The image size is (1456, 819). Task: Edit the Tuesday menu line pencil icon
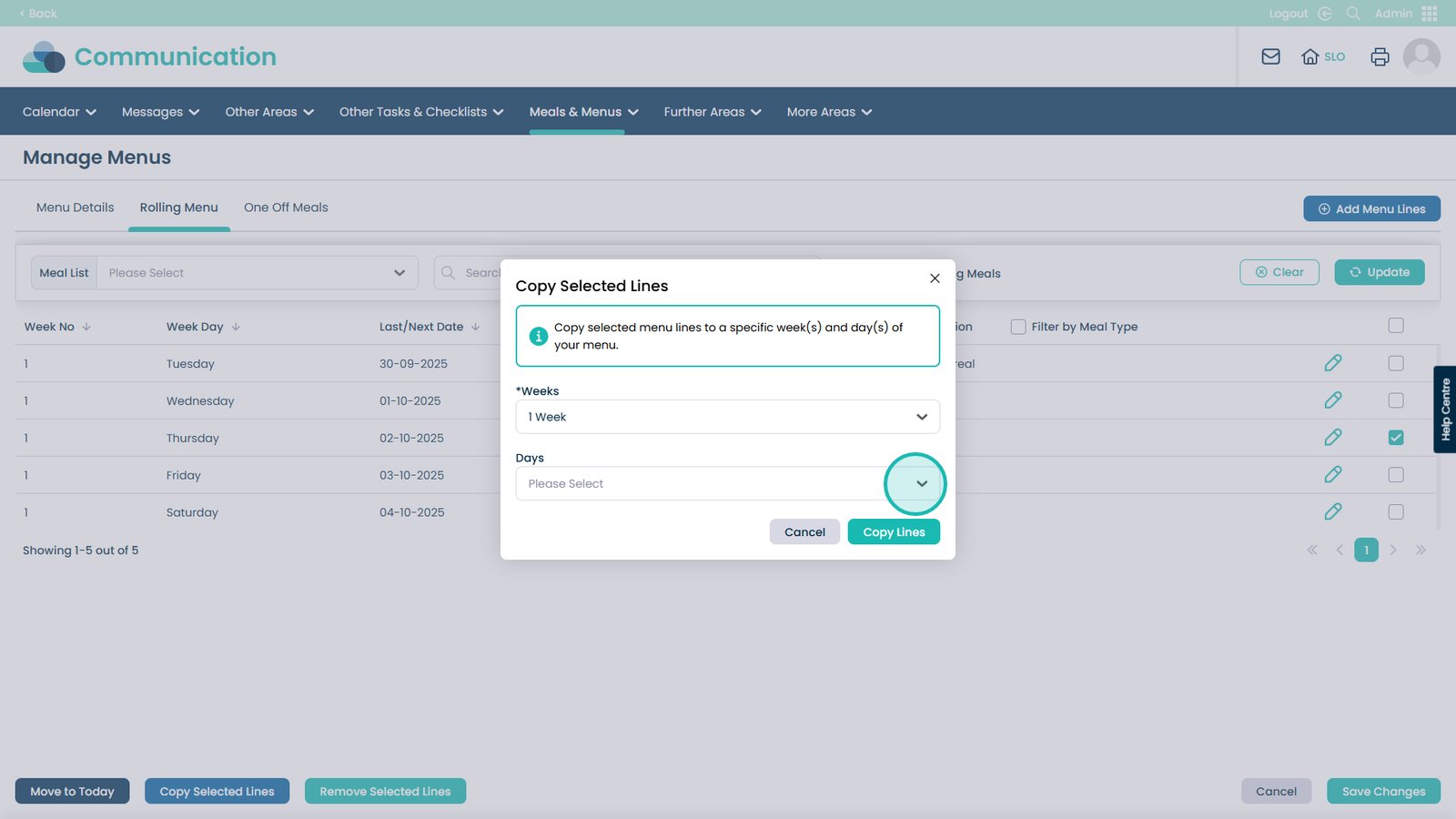[1332, 363]
